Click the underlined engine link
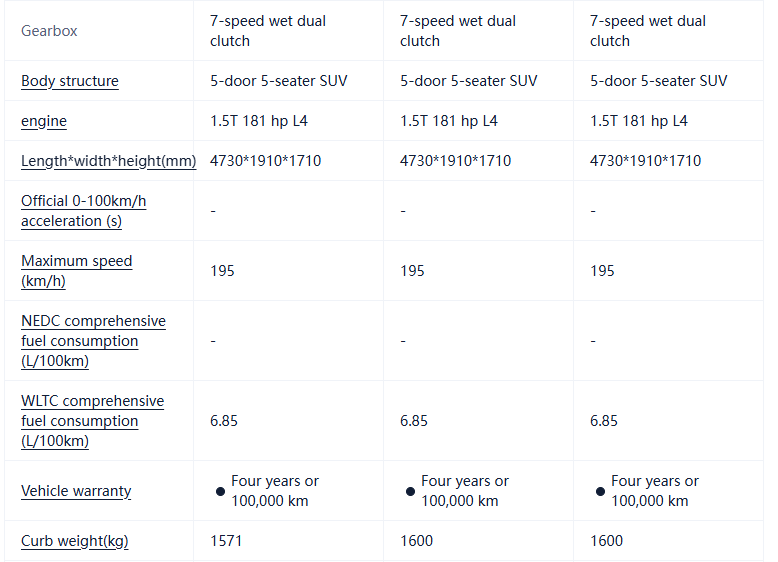The width and height of the screenshot is (778, 562). [44, 121]
